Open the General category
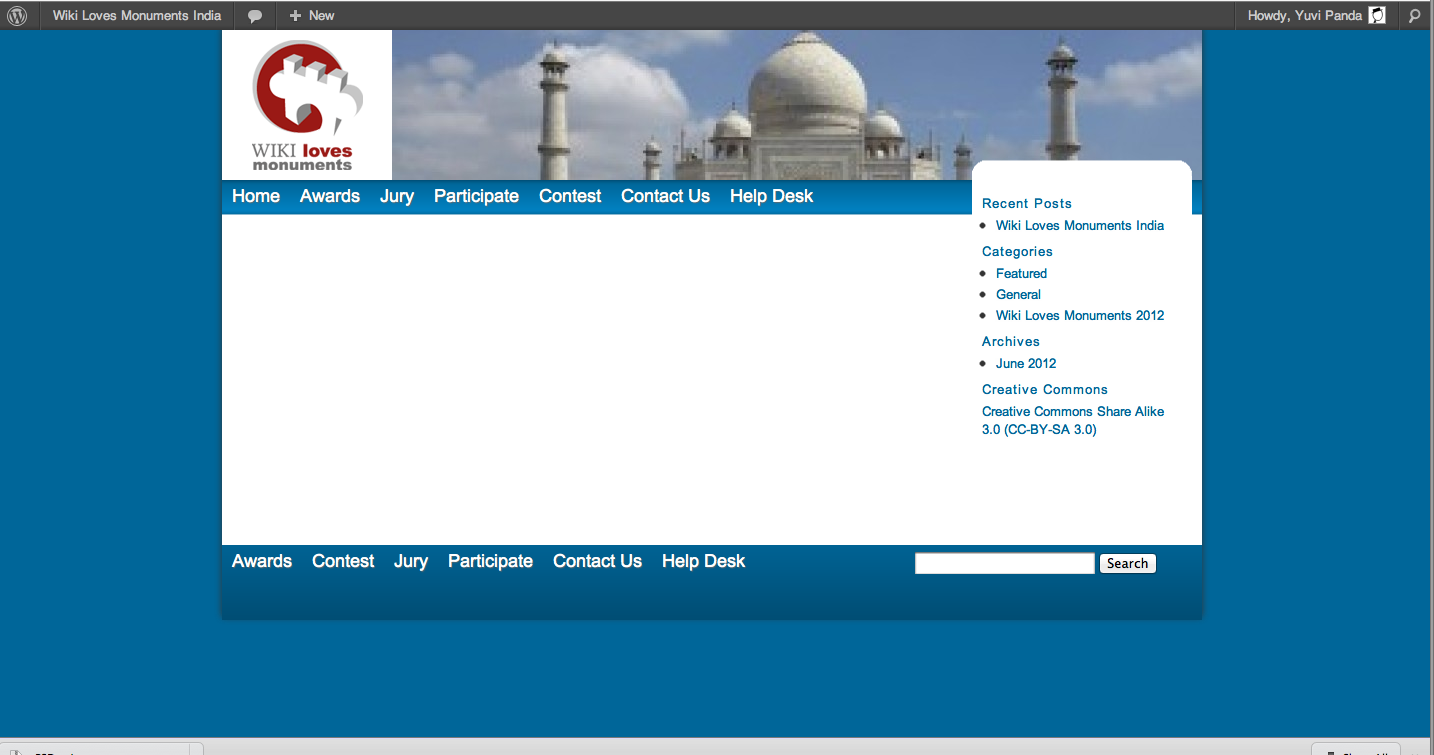This screenshot has height=755, width=1434. [1018, 294]
